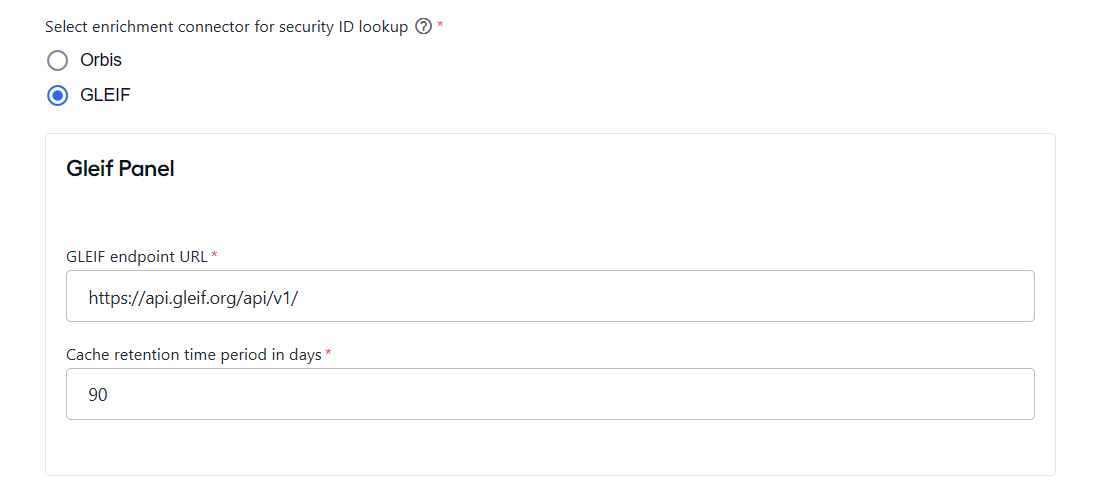Click the asterisk beside the security ID lookup help icon

click(440, 25)
